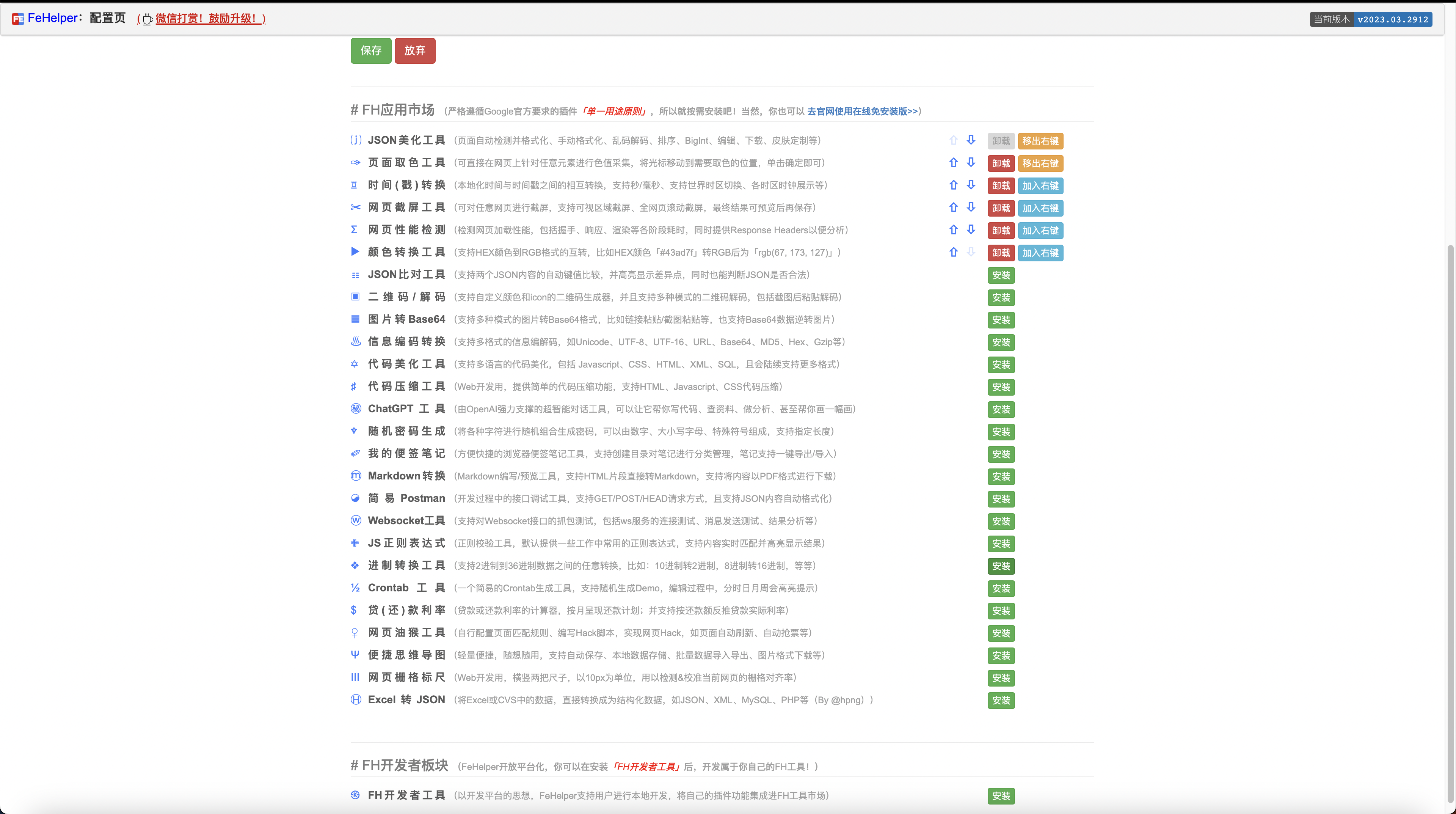1456x814 pixels.
Task: Uninstall 页面取色工具 via 卸载 button
Action: pyautogui.click(x=1001, y=163)
